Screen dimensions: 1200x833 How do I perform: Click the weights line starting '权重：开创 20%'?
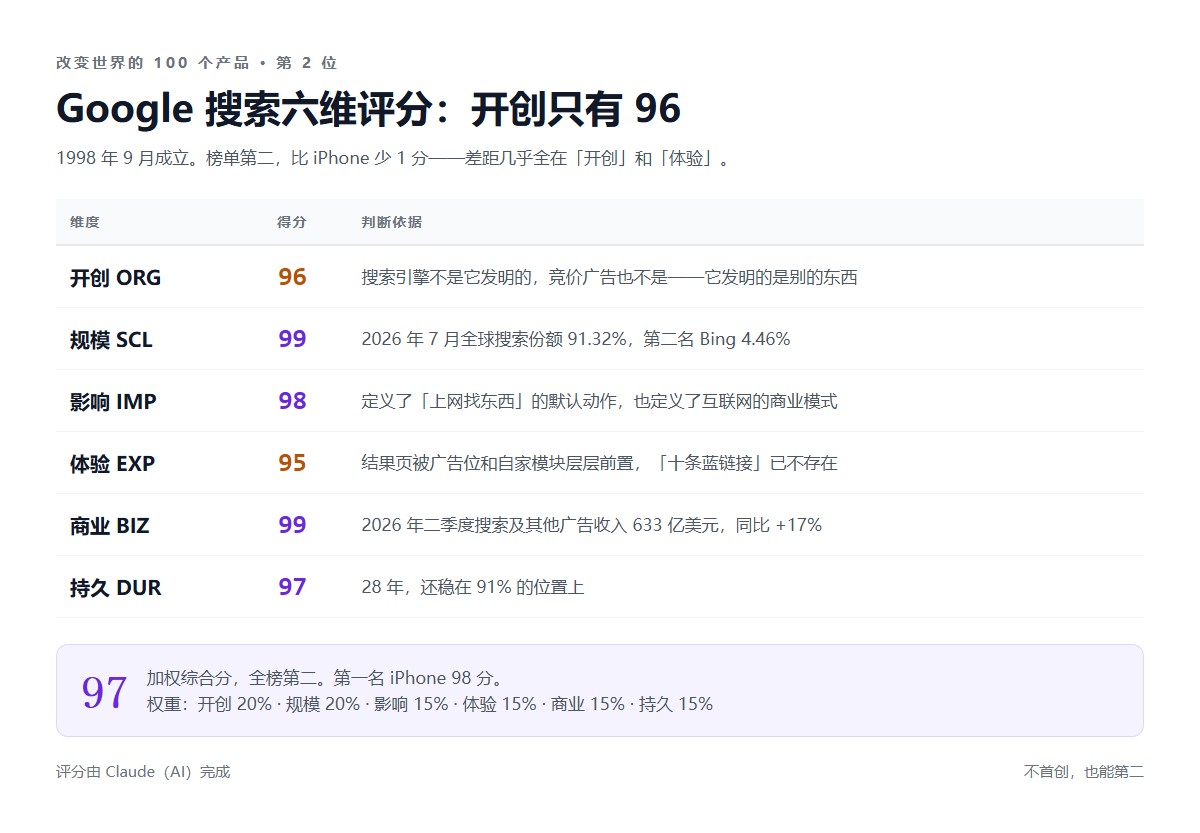point(430,704)
